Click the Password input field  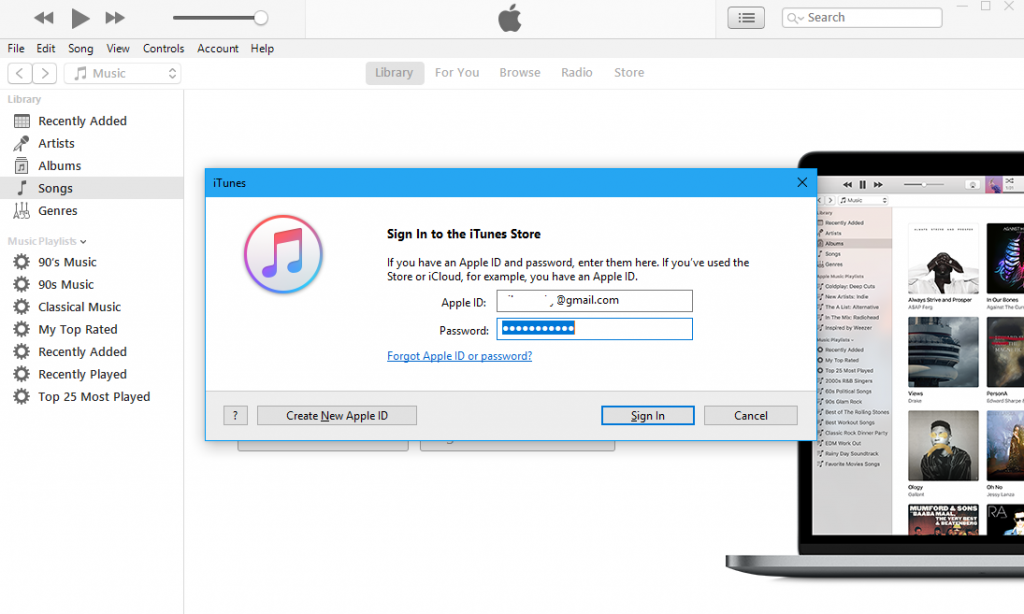594,329
